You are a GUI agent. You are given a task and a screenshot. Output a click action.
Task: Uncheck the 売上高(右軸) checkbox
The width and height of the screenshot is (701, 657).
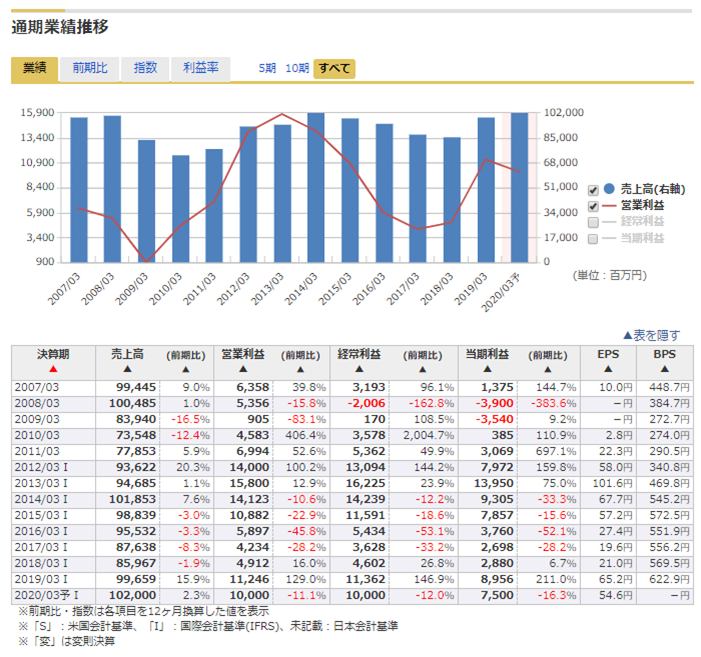click(x=593, y=190)
